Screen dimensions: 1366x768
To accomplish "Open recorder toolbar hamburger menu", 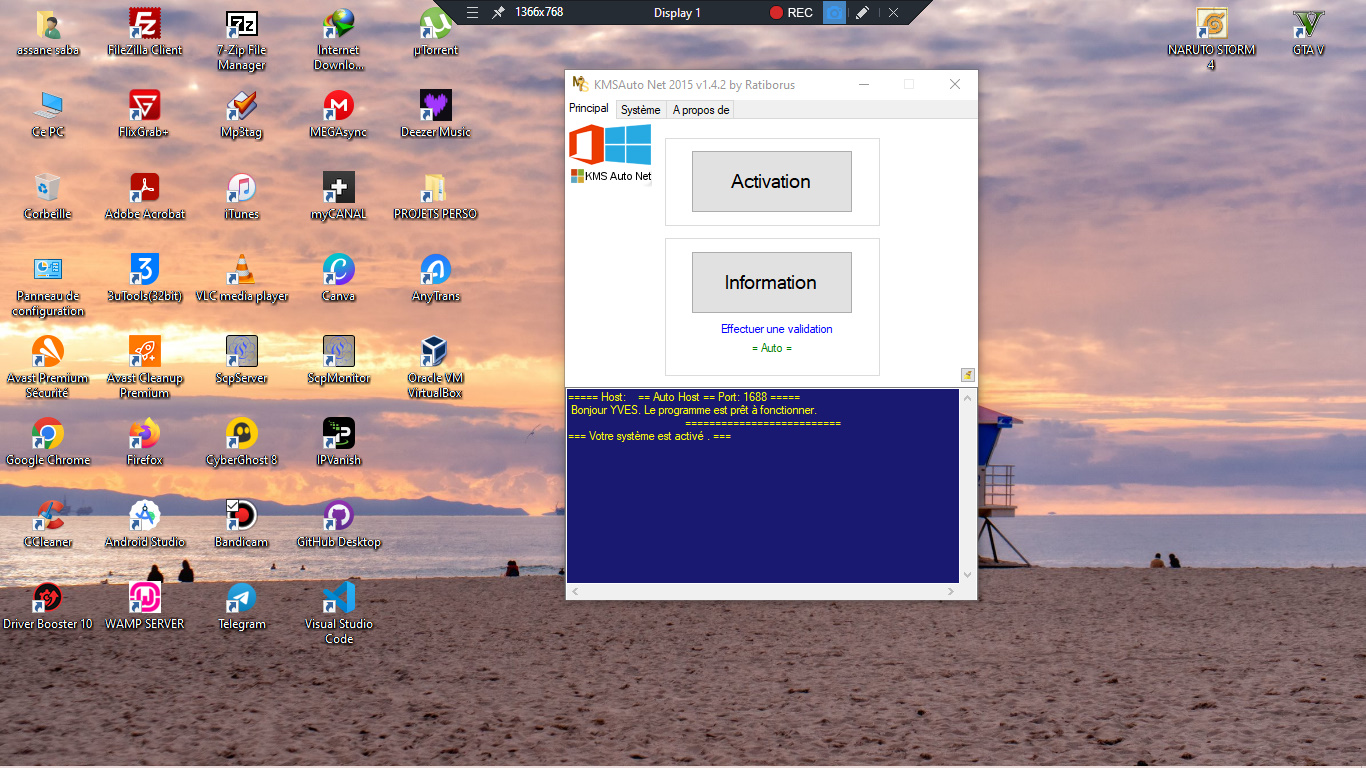I will (473, 12).
